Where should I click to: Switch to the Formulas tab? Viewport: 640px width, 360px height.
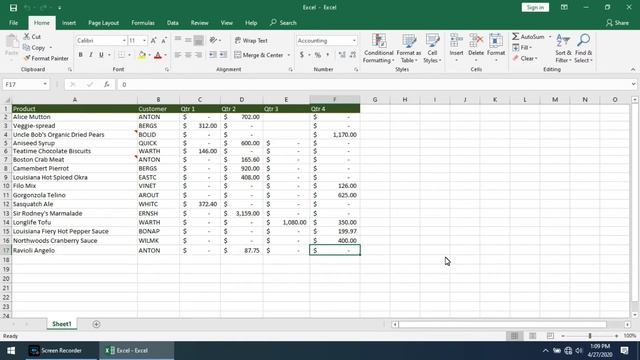tap(143, 23)
